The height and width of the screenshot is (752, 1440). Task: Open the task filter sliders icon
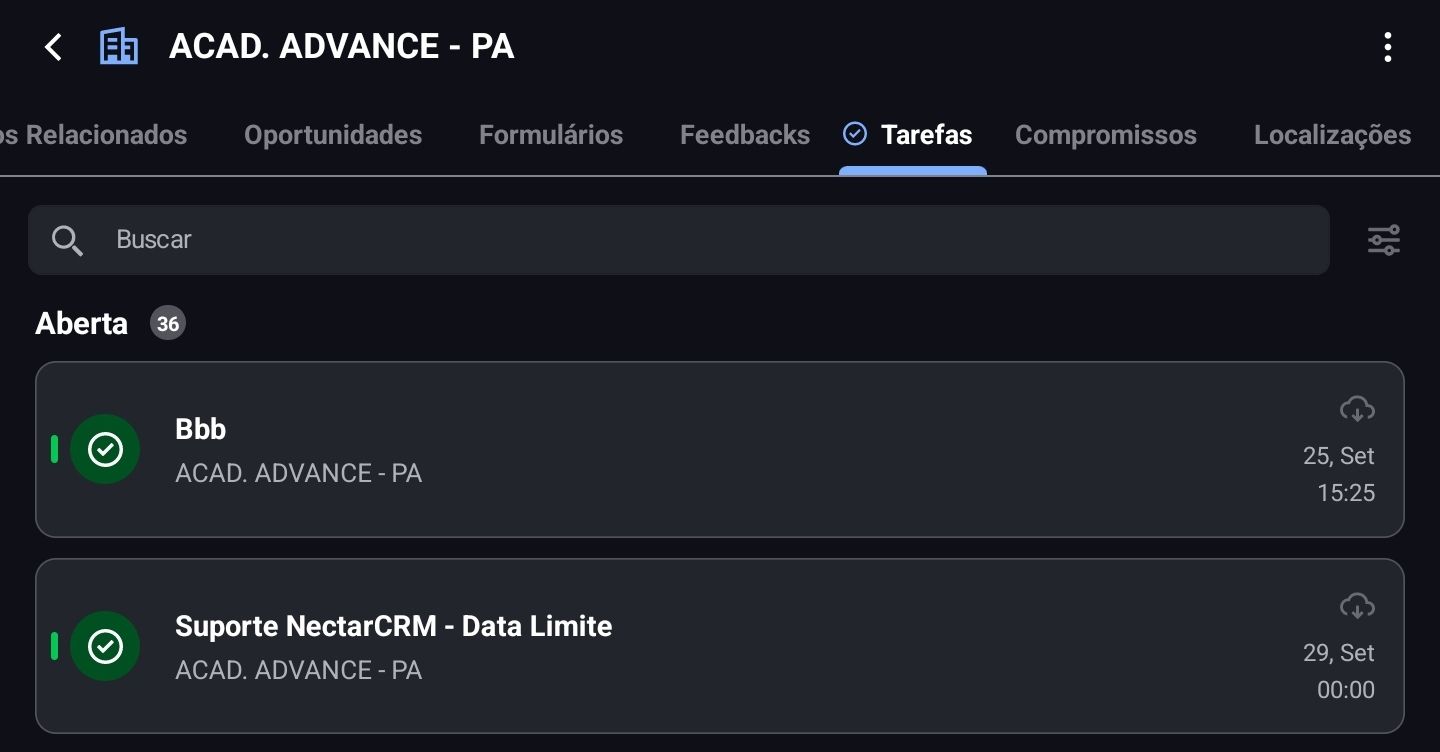[1384, 240]
